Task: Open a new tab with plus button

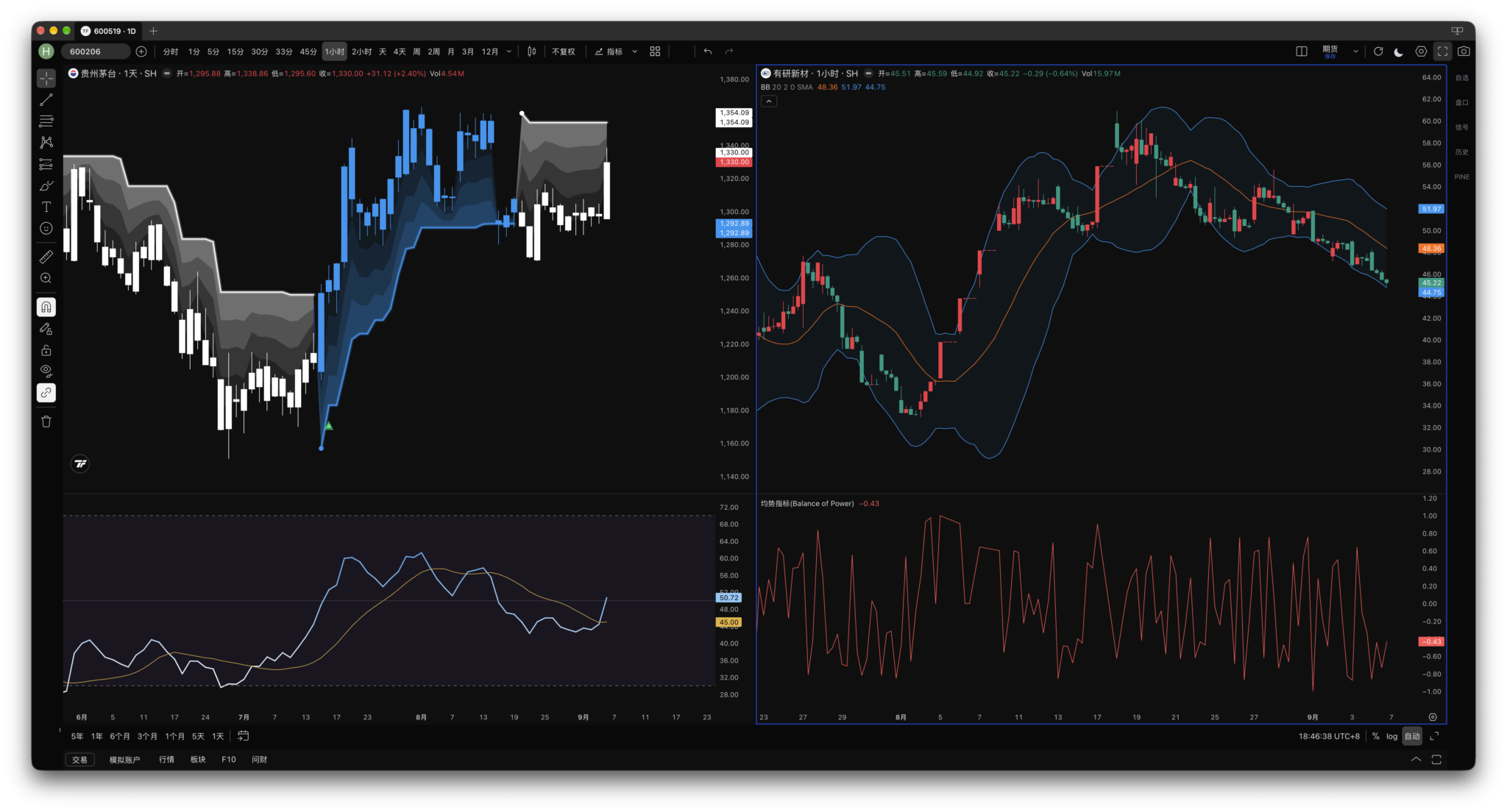Action: 153,31
